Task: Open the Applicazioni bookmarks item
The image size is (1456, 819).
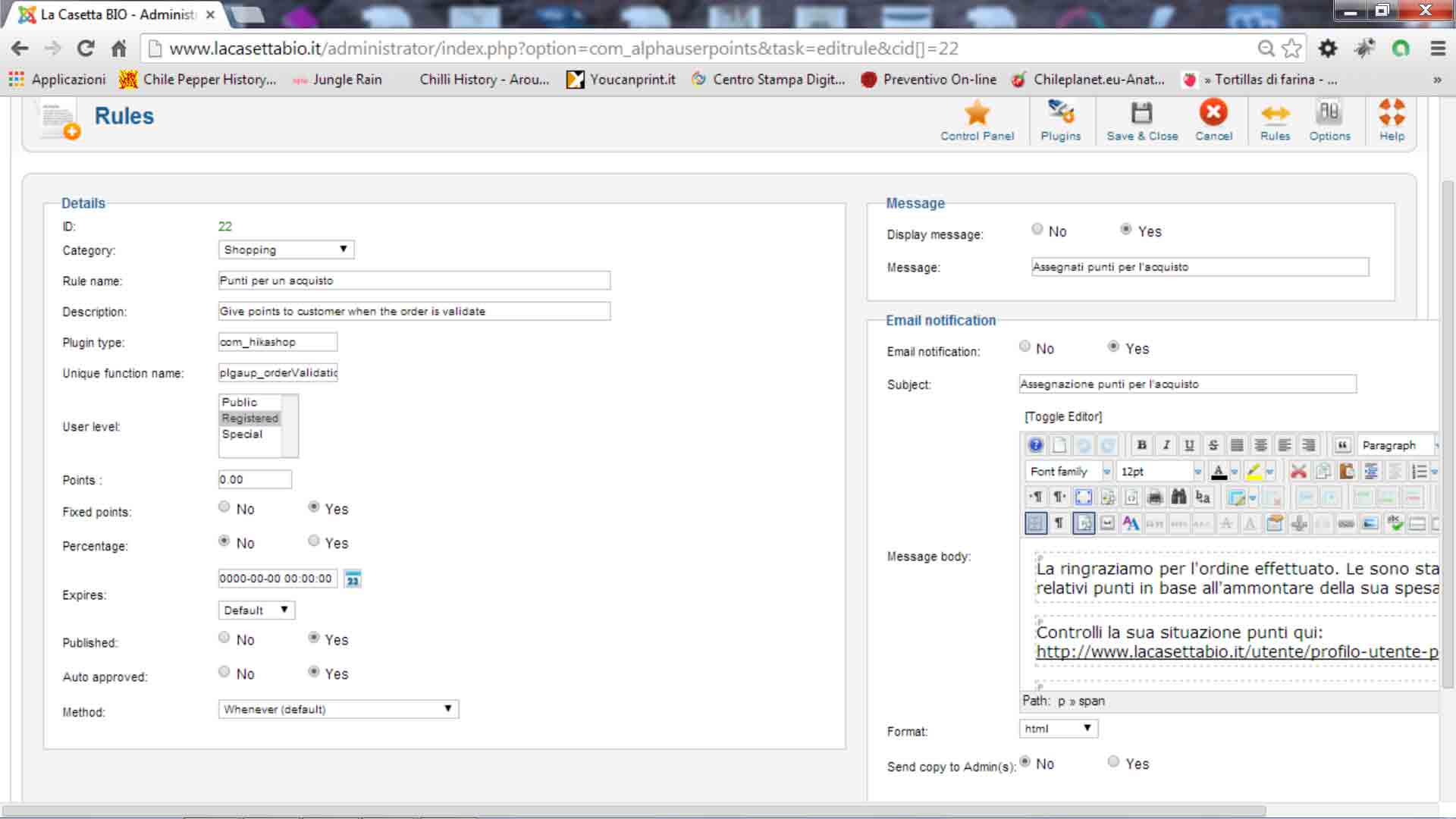Action: point(58,80)
